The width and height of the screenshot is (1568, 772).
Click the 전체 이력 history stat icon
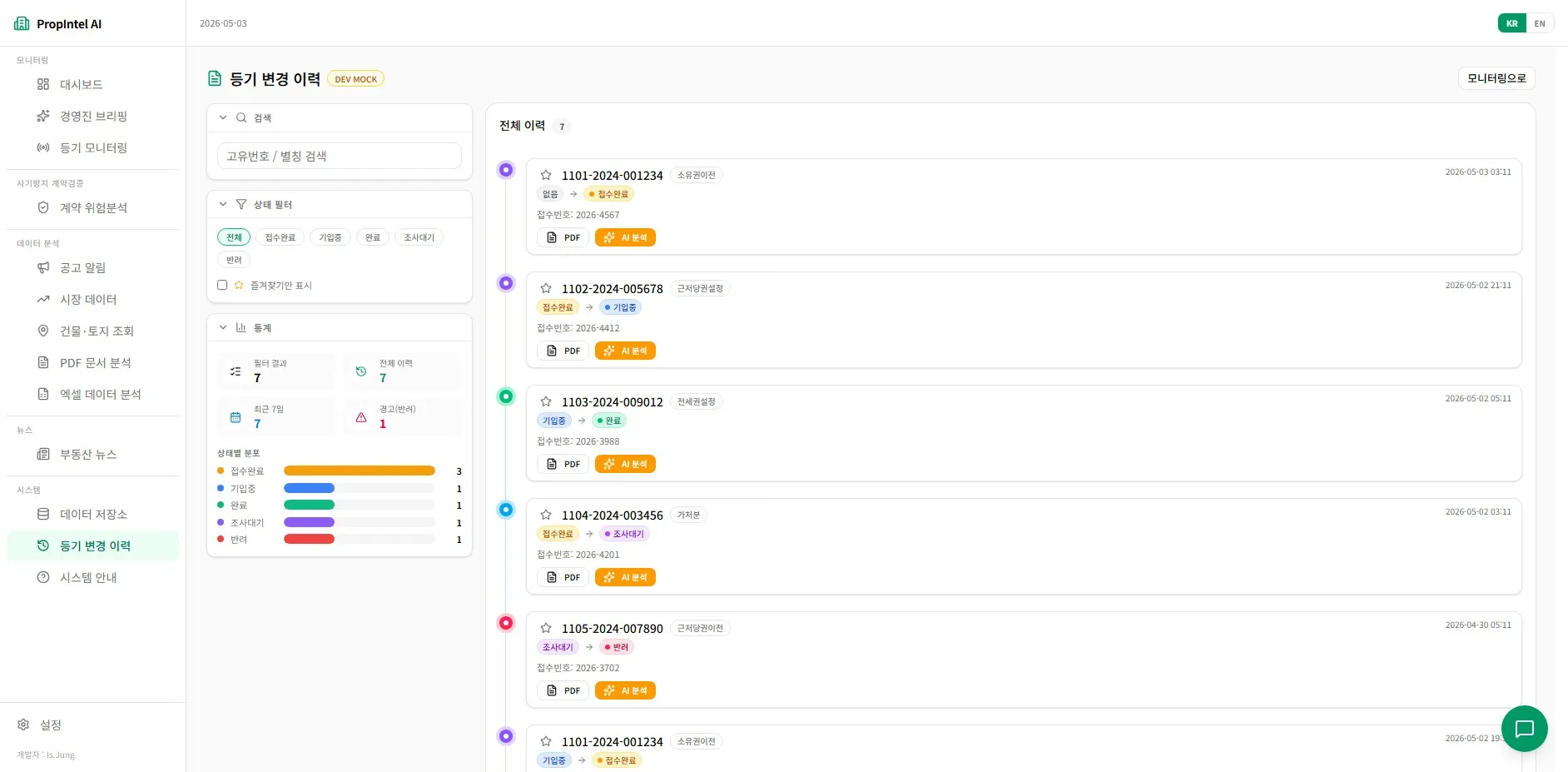361,371
